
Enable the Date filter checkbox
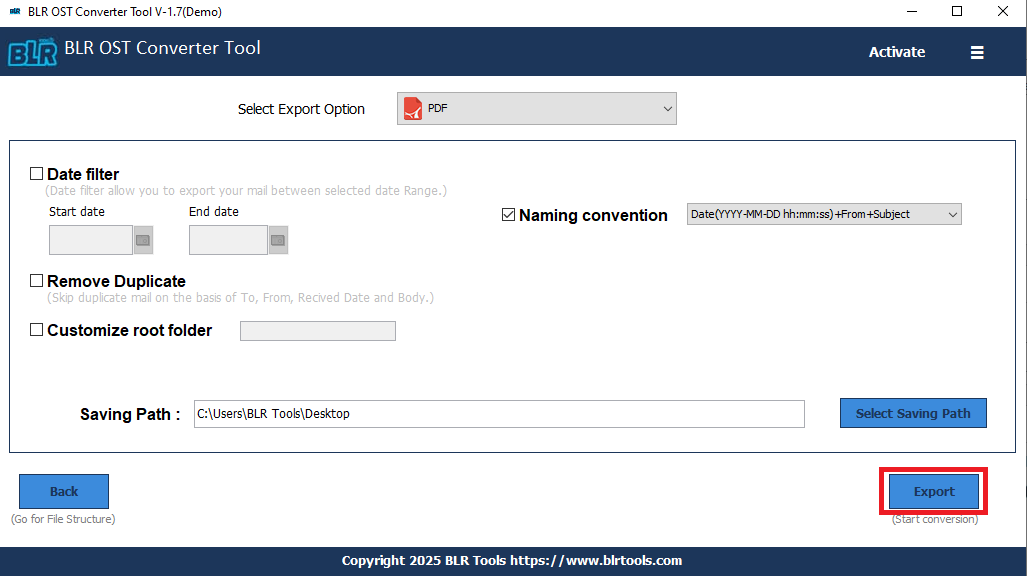36,173
